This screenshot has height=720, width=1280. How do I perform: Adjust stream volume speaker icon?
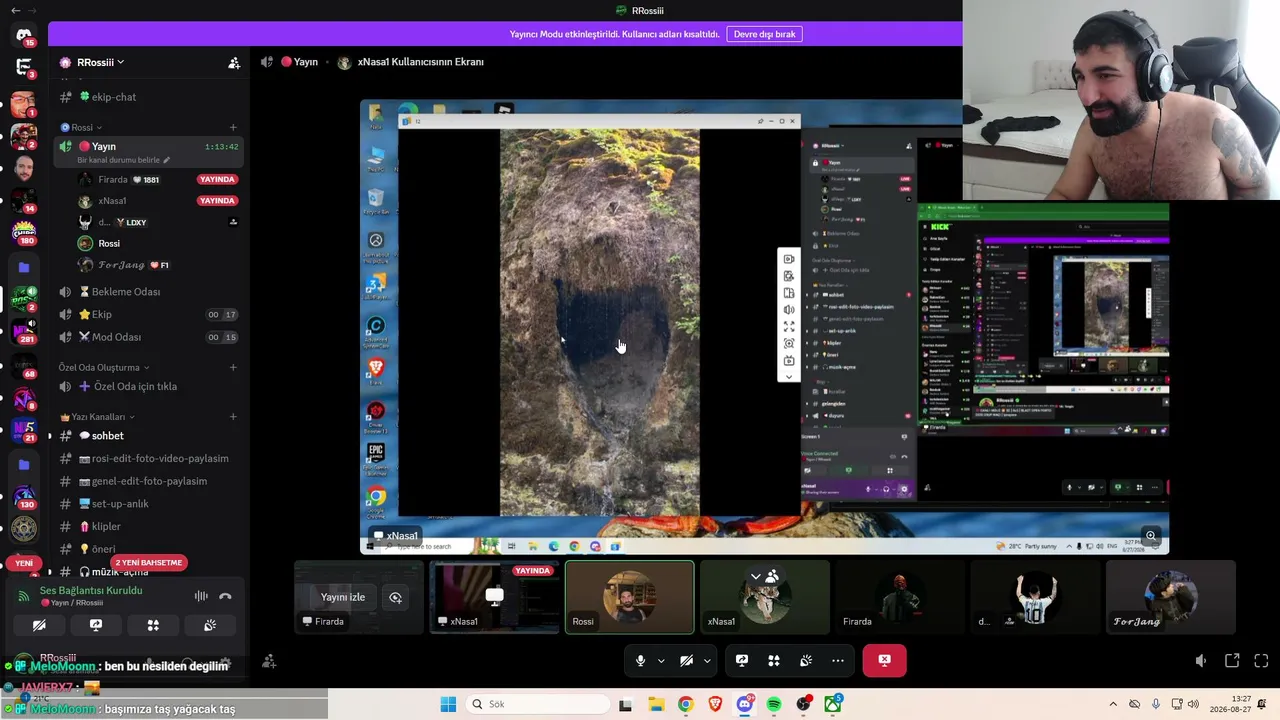(x=1201, y=661)
